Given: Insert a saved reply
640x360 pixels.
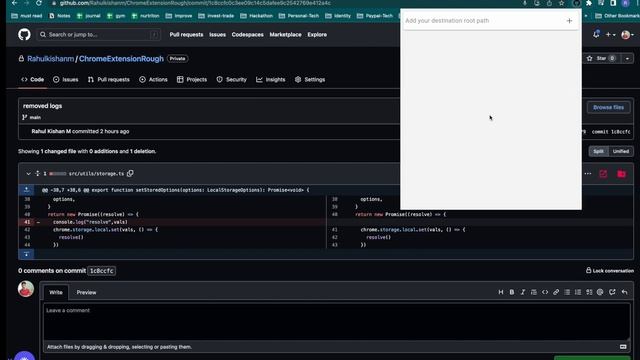Looking at the screenshot, I should [624, 292].
